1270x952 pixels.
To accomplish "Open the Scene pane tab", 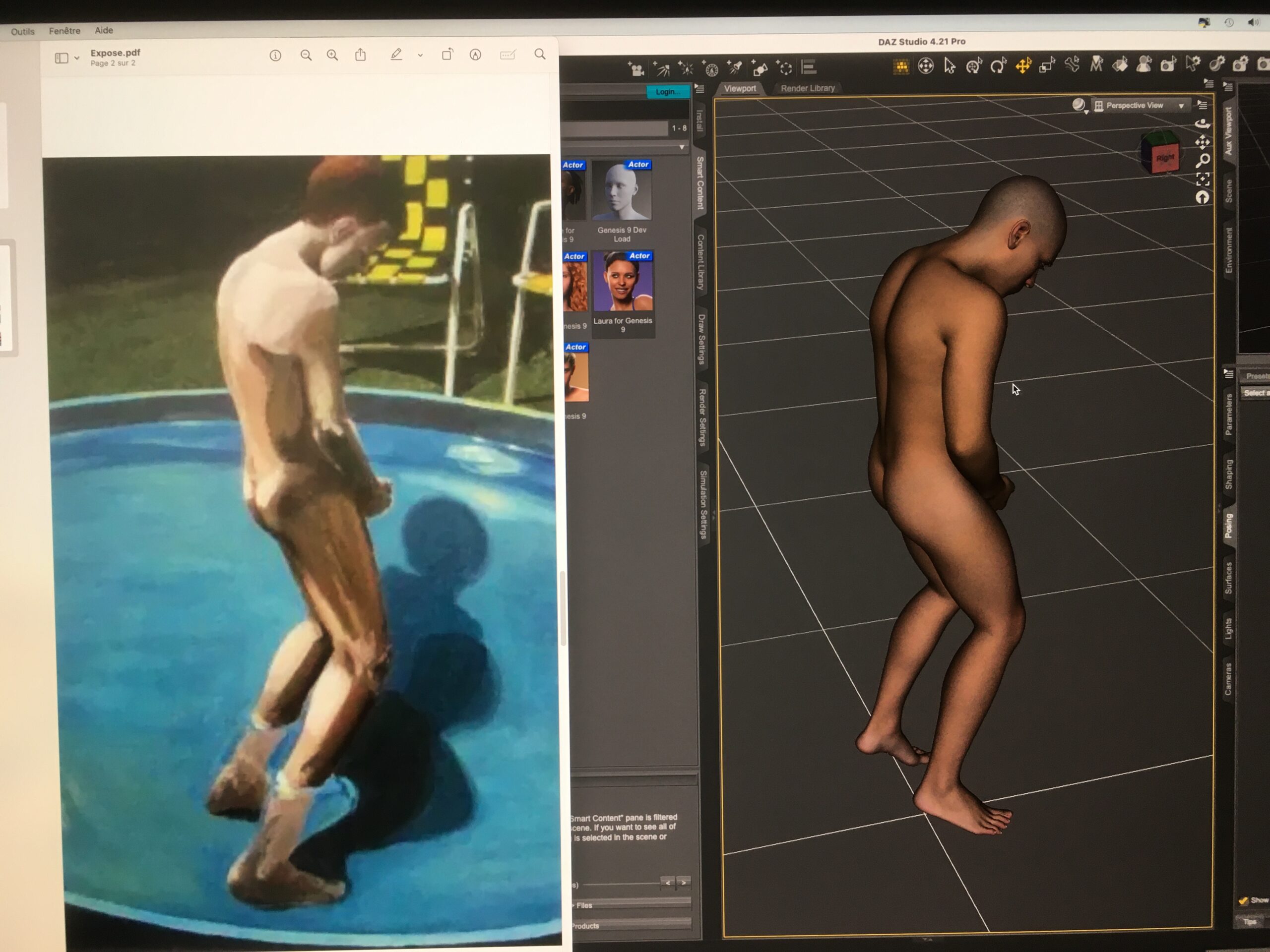I will pos(1229,191).
